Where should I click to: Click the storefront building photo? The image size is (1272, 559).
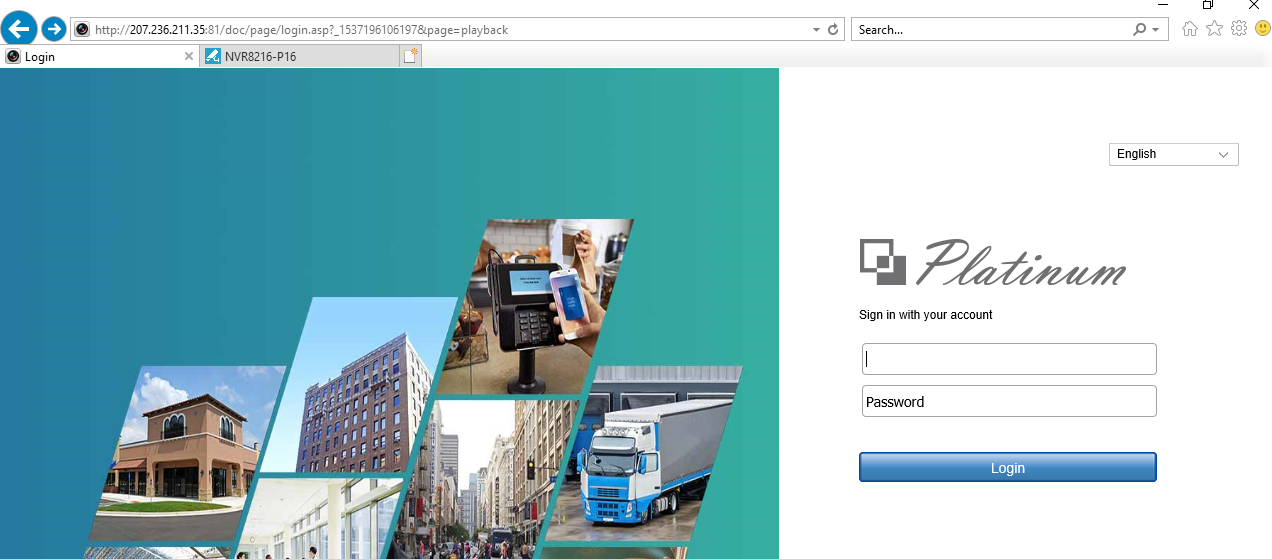188,452
